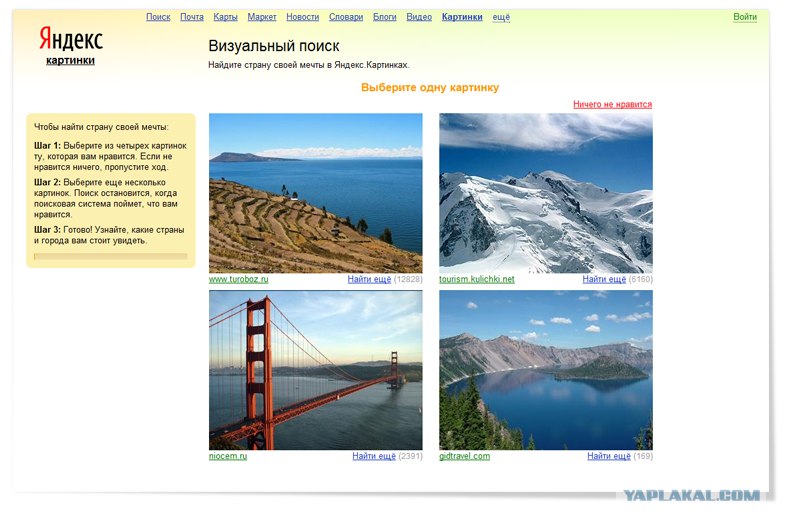Screen dimensions: 786x525
Task: Click the Войти login link
Action: click(744, 17)
